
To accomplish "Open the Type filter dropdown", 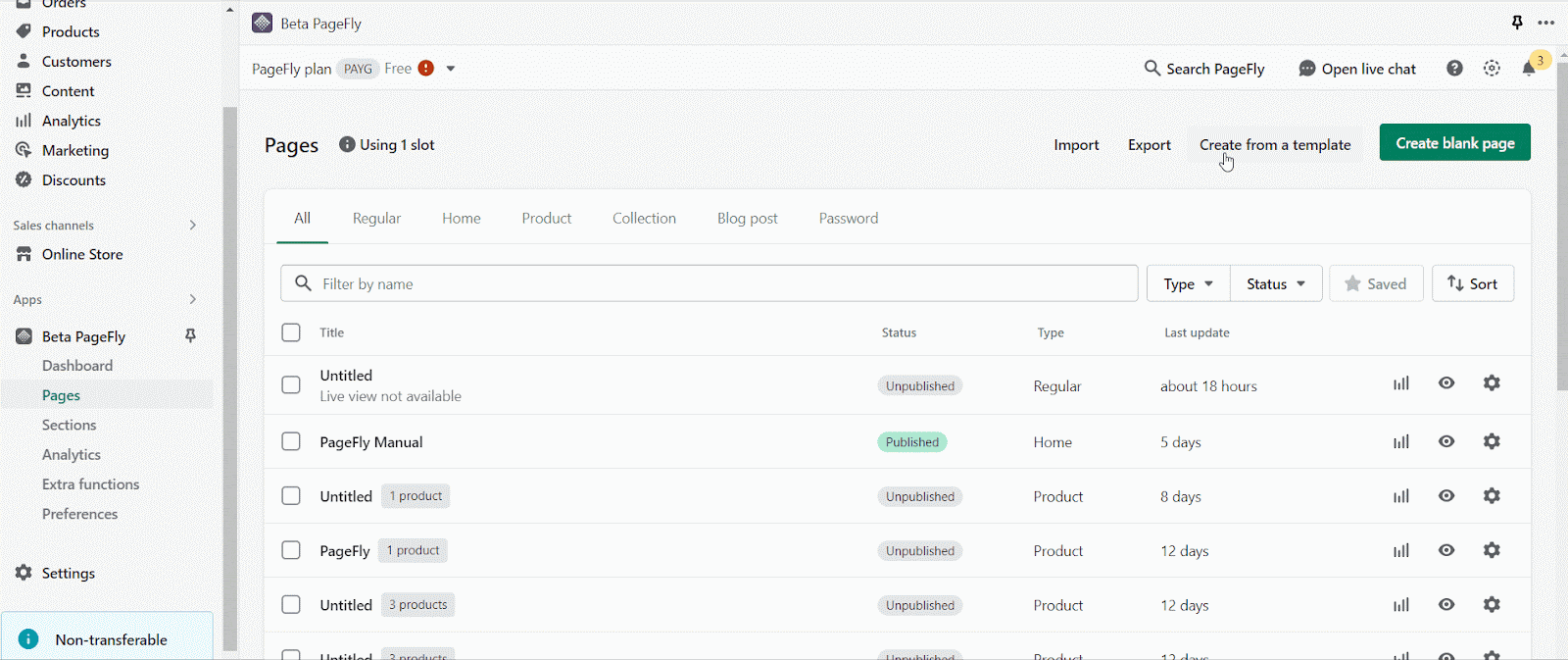I will point(1188,283).
